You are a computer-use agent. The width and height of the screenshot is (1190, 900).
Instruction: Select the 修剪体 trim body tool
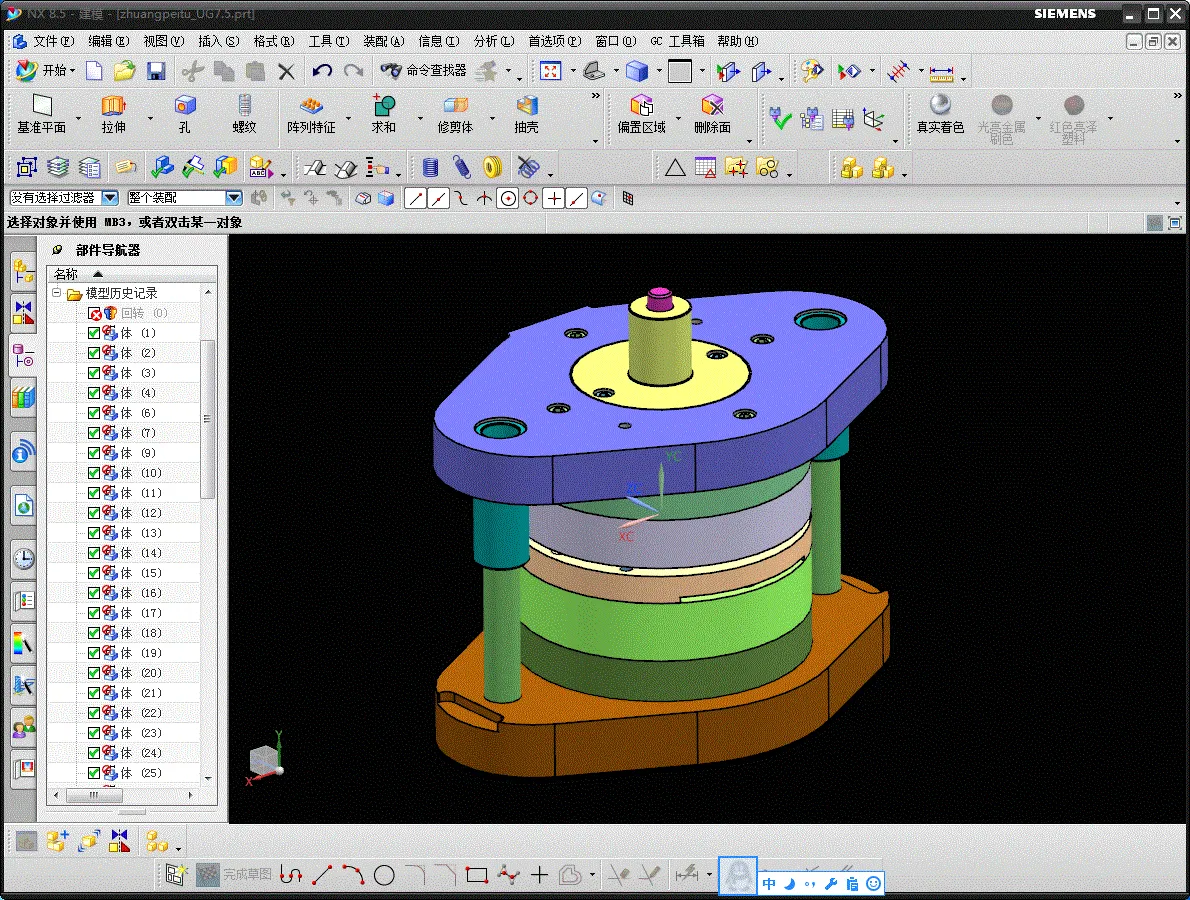coord(455,114)
